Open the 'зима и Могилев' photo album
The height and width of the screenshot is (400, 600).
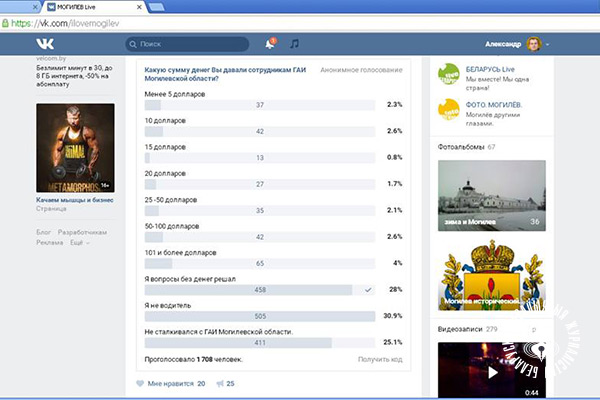click(492, 194)
